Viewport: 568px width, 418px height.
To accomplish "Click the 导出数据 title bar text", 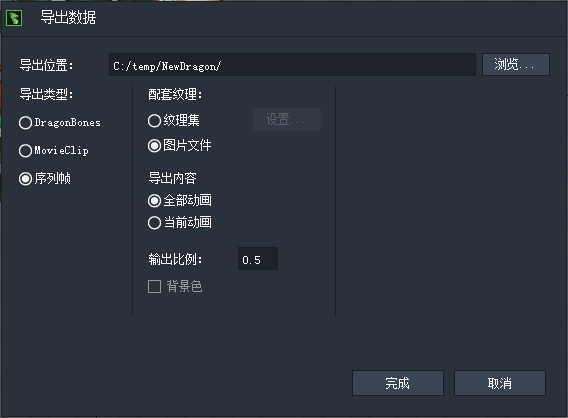I will (68, 17).
